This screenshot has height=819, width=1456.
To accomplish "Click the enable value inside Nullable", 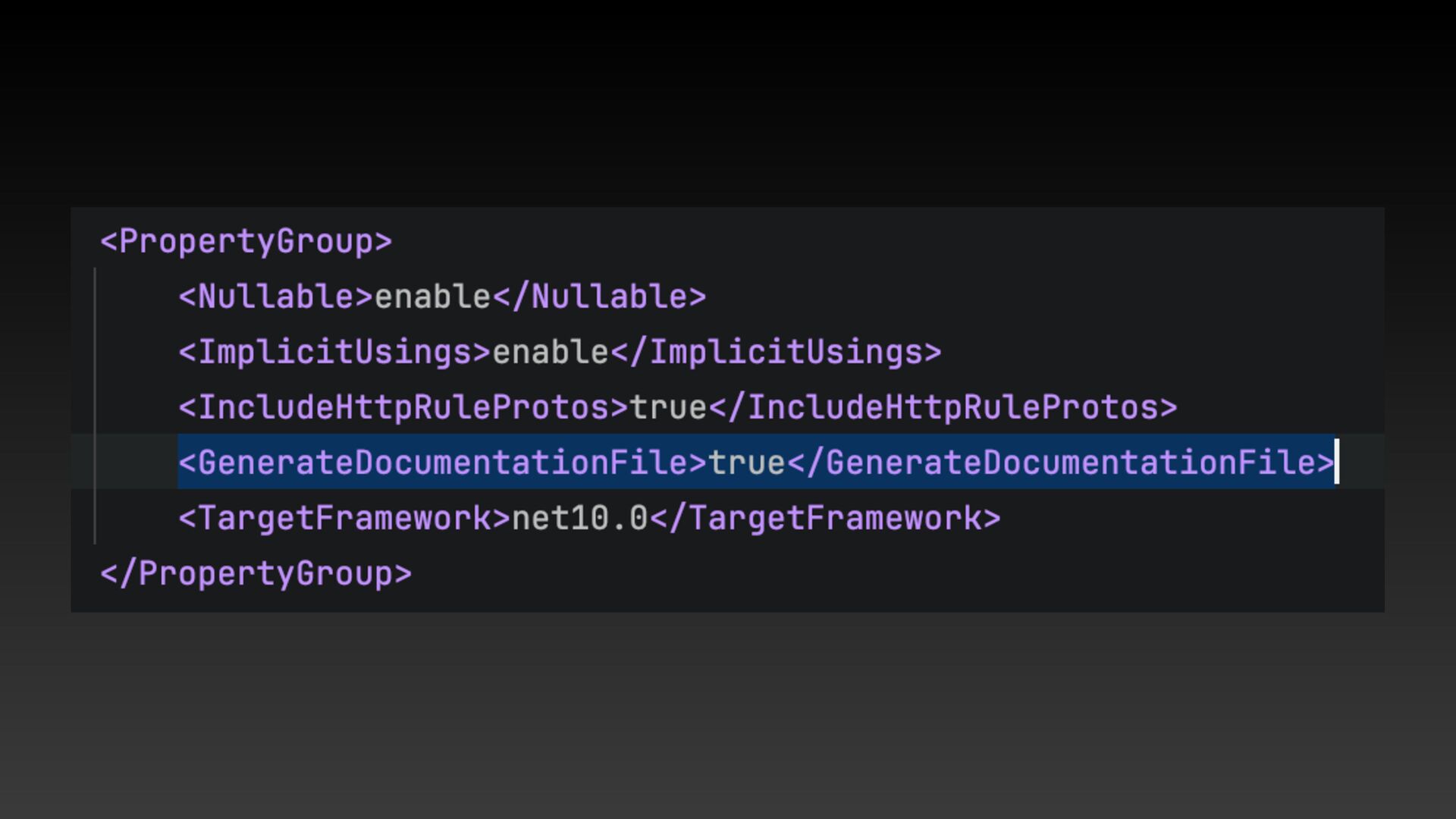I will point(433,297).
